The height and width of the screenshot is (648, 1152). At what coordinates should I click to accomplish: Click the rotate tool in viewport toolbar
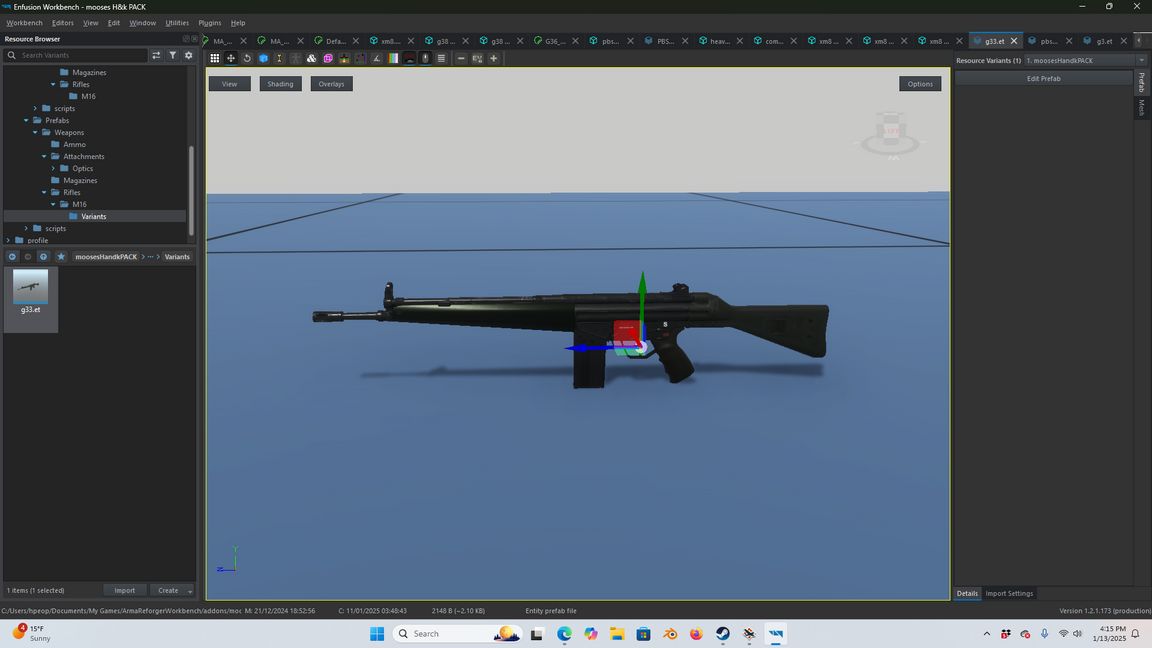point(247,58)
